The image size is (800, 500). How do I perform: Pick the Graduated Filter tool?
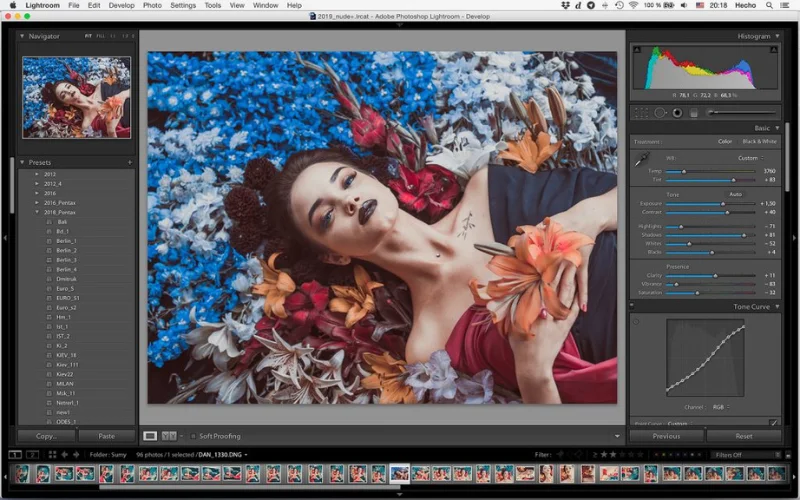(694, 112)
